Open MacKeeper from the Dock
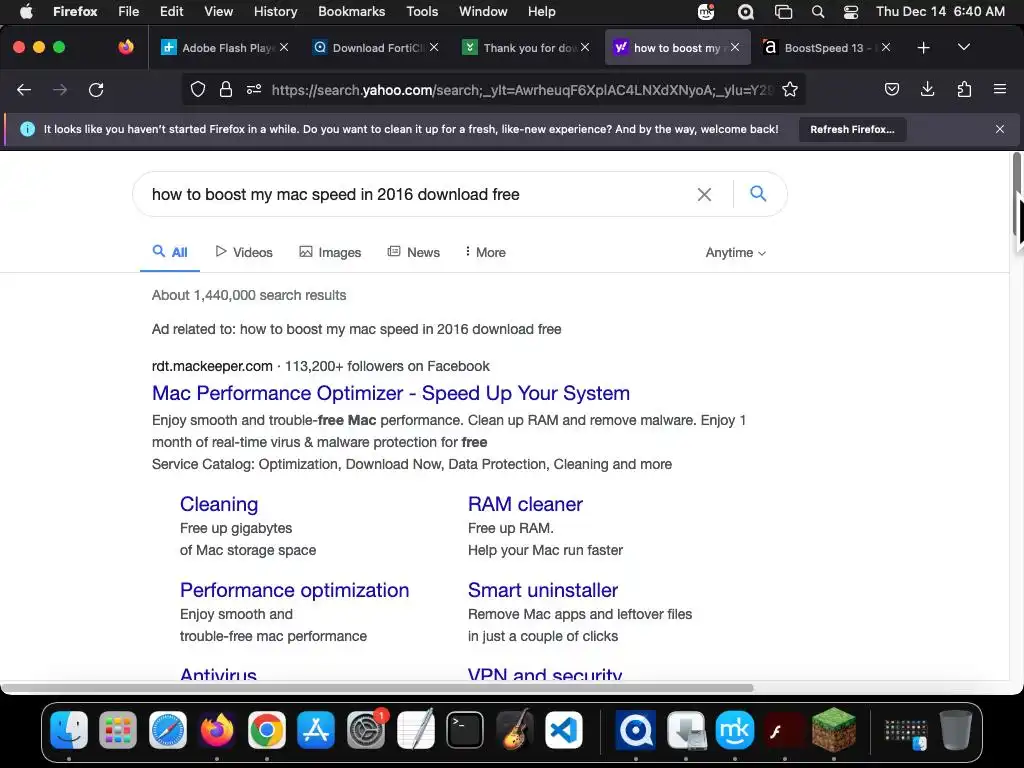1024x768 pixels. coord(735,729)
